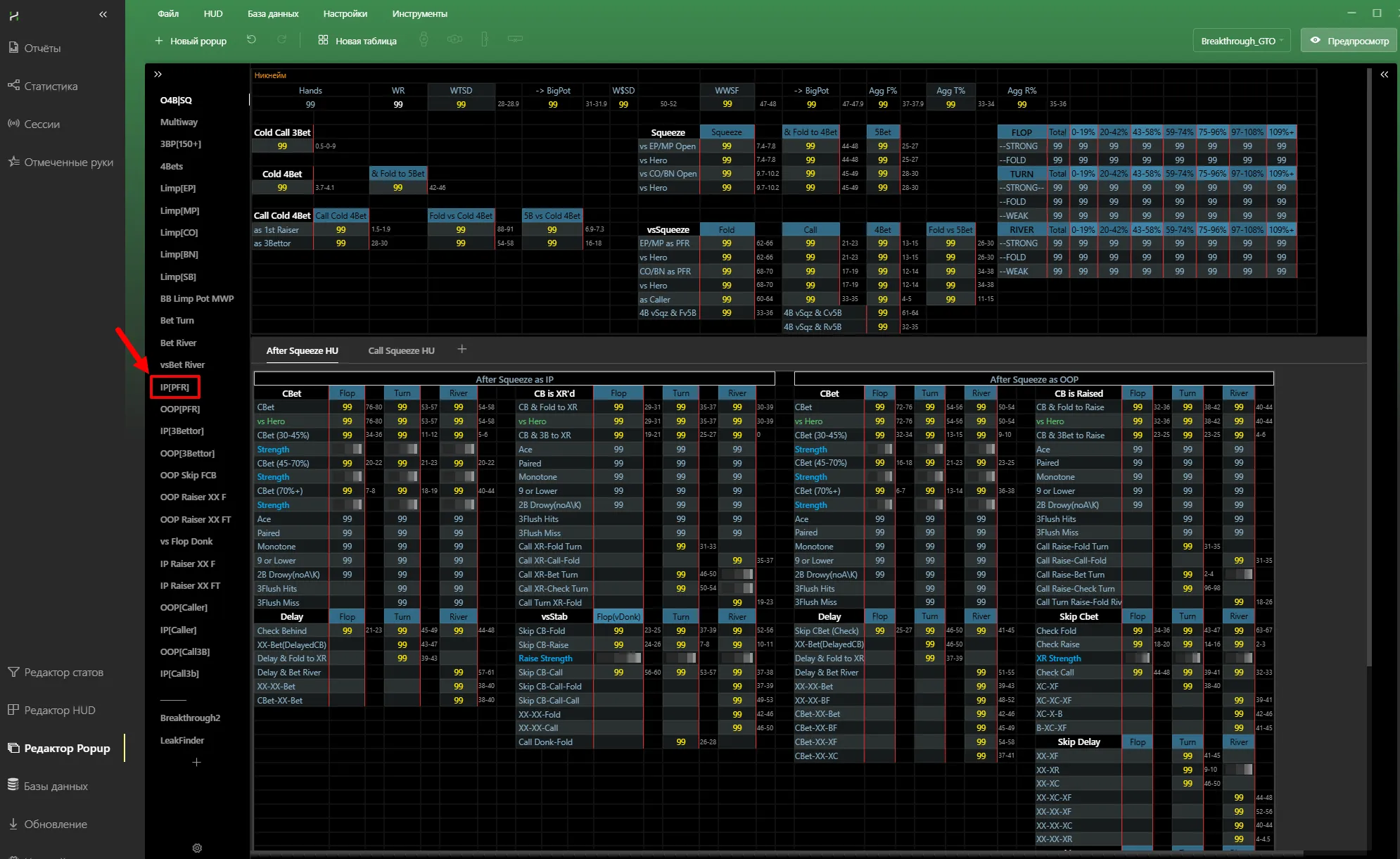Select the LeakFinder popup
This screenshot has width=1400, height=859.
point(182,740)
